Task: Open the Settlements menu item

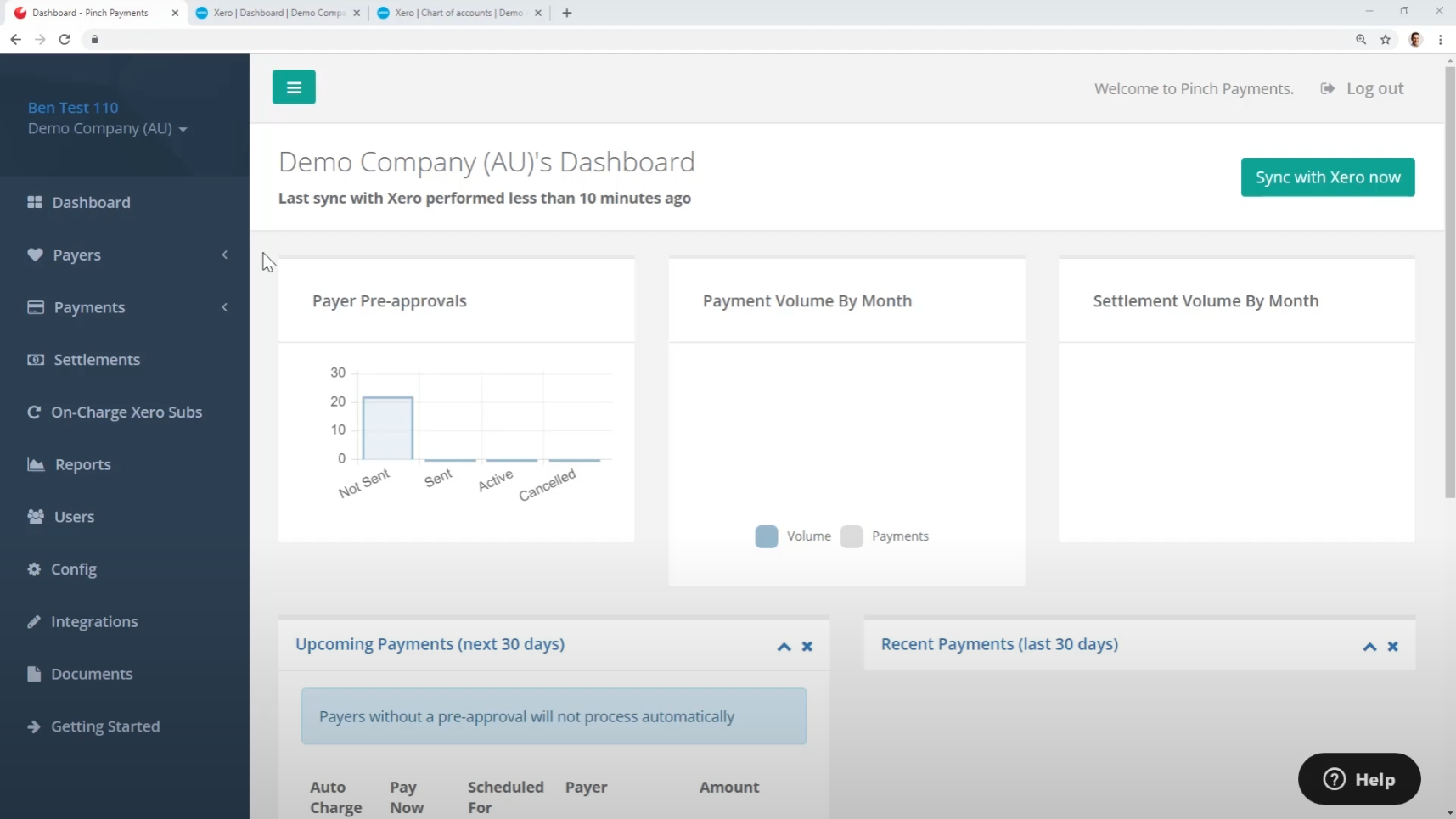Action: pos(125,360)
